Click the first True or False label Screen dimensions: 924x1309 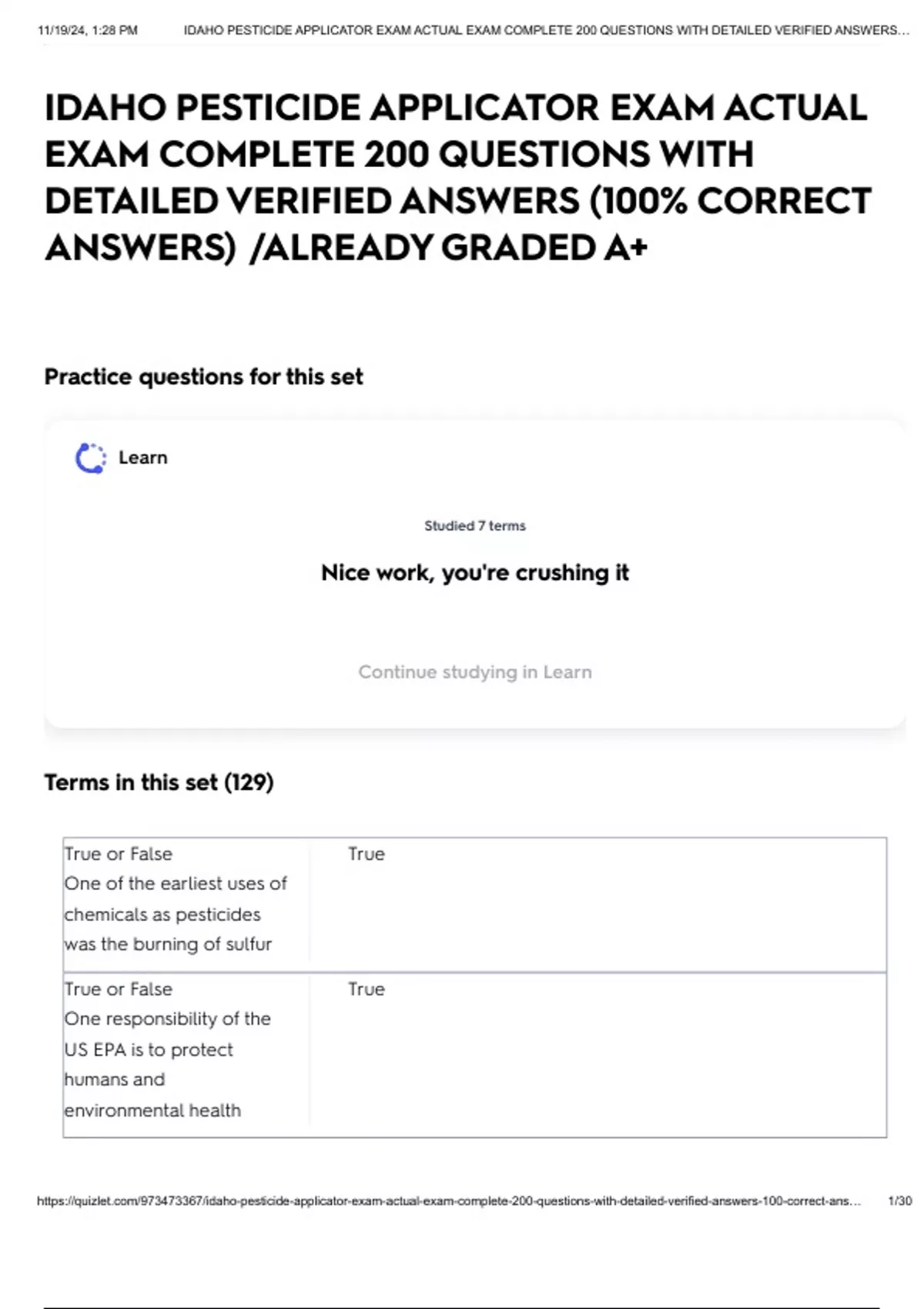pyautogui.click(x=119, y=854)
